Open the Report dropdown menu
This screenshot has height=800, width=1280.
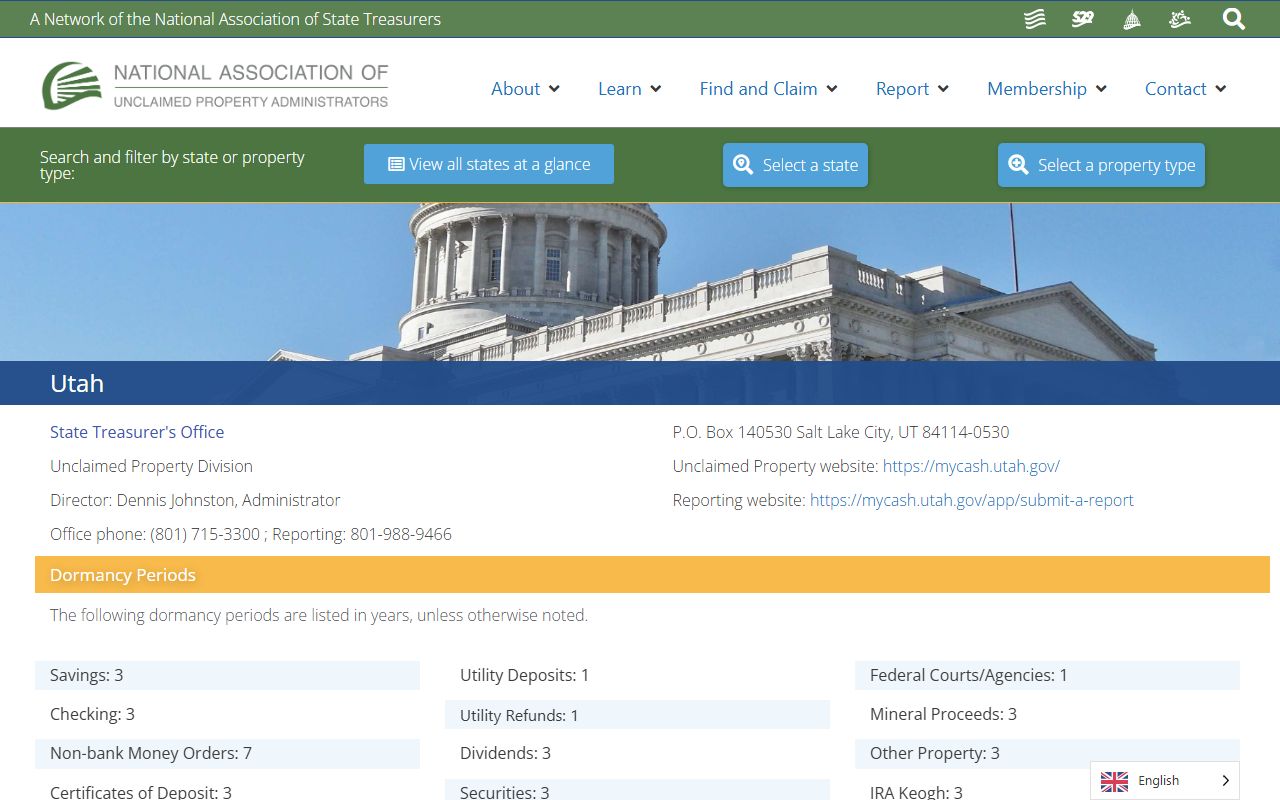(912, 89)
